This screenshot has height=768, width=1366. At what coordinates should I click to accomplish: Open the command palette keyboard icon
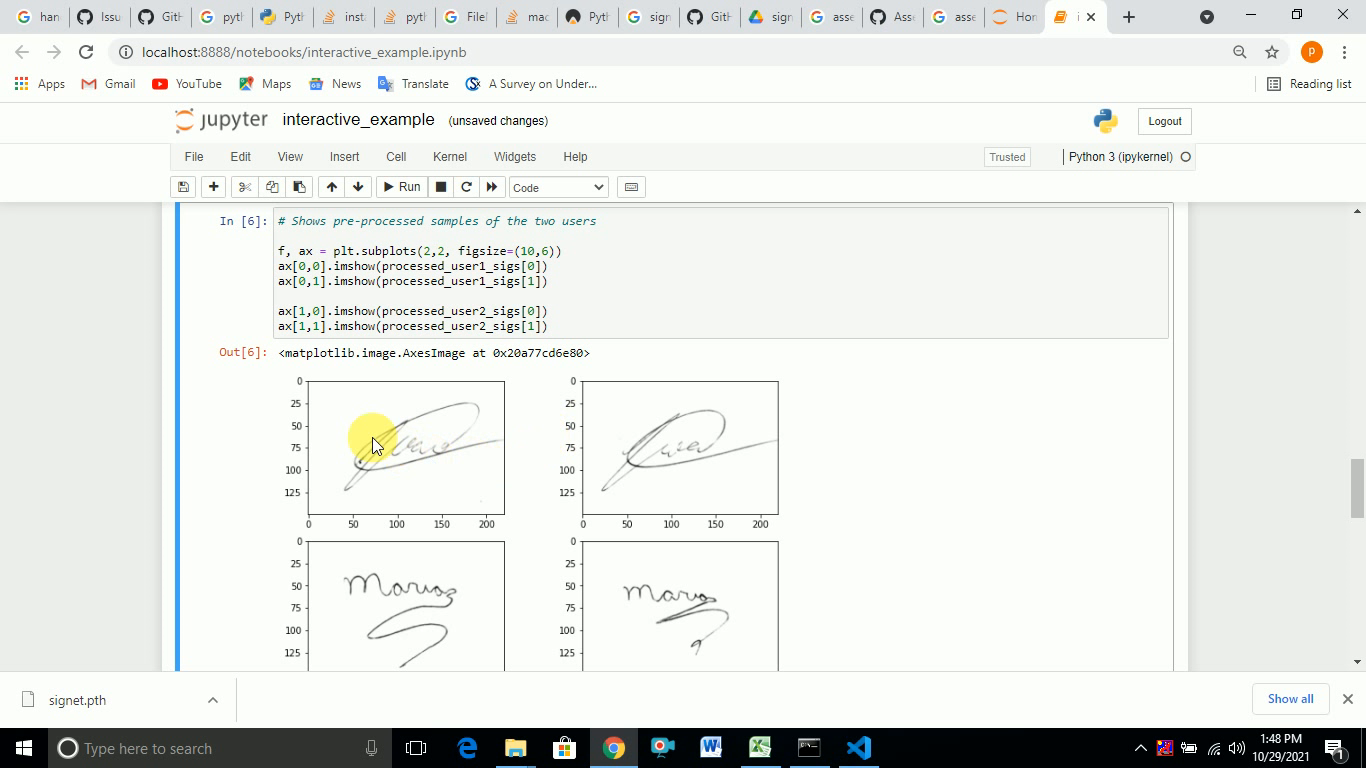click(630, 187)
